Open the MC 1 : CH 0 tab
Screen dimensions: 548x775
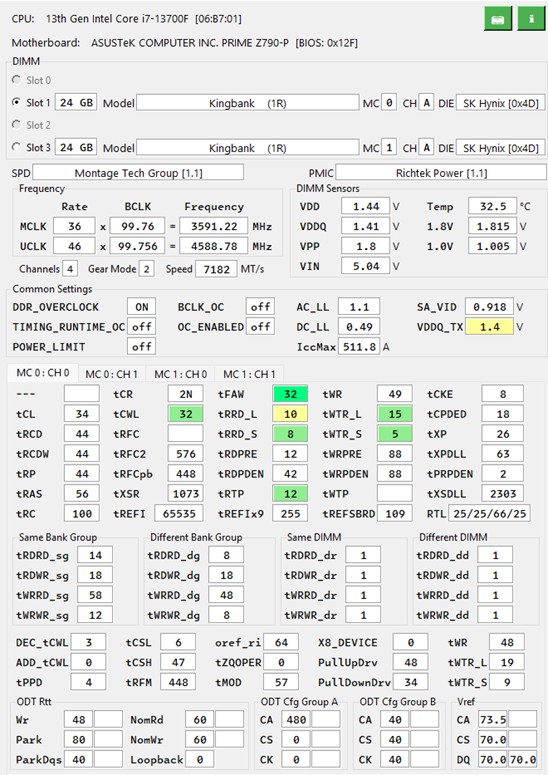pos(180,374)
